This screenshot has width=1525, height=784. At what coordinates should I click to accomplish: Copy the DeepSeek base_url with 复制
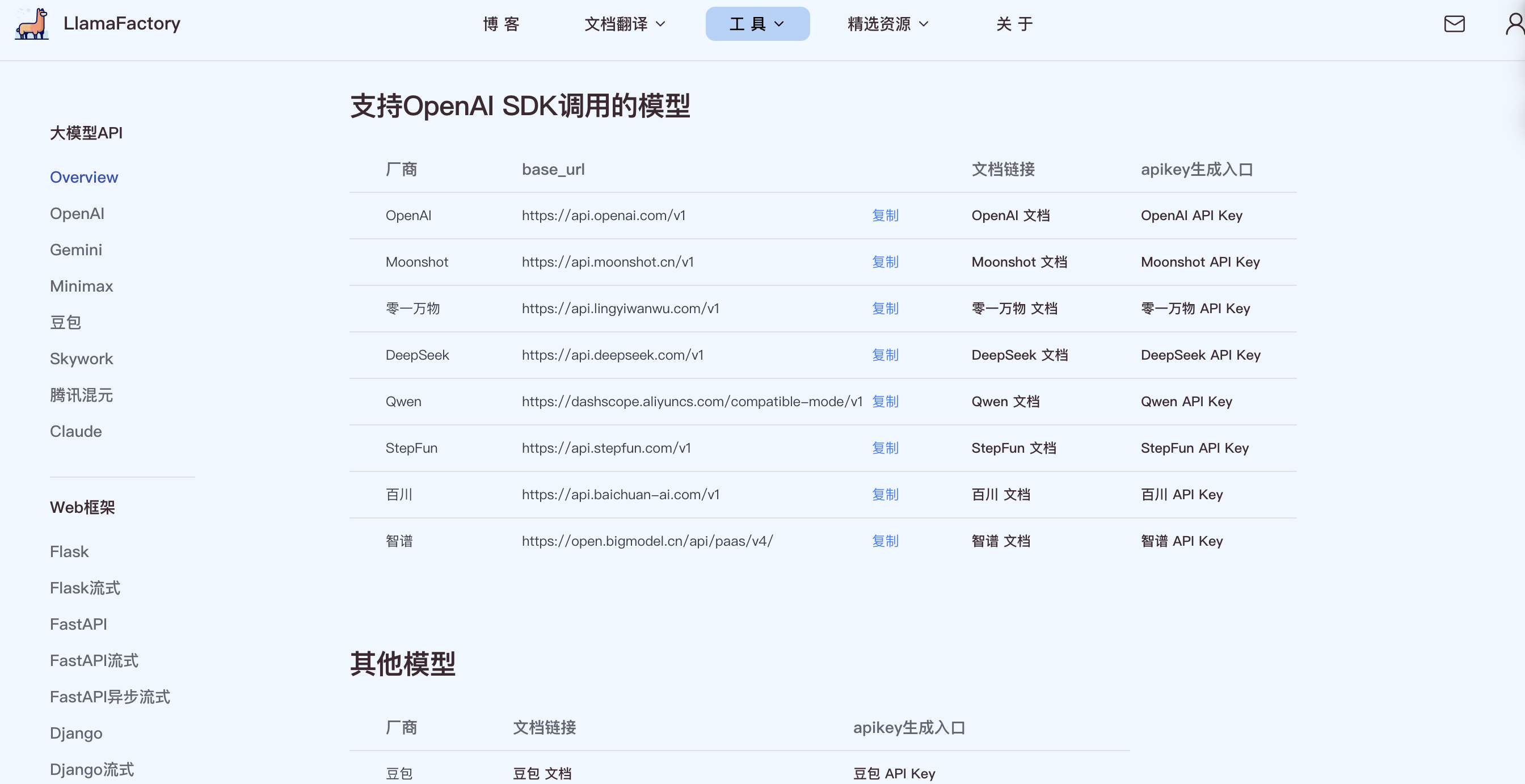[x=884, y=355]
